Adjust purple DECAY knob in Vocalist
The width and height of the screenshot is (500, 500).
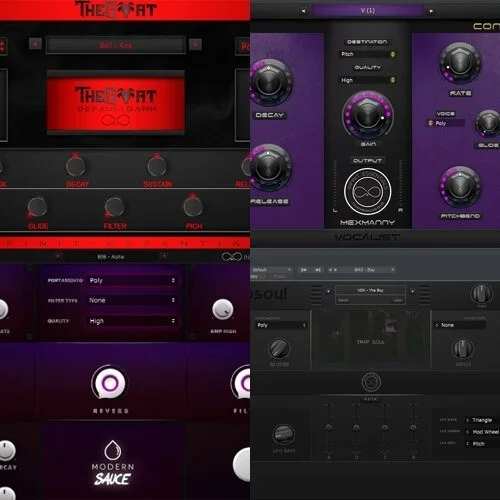[x=269, y=83]
